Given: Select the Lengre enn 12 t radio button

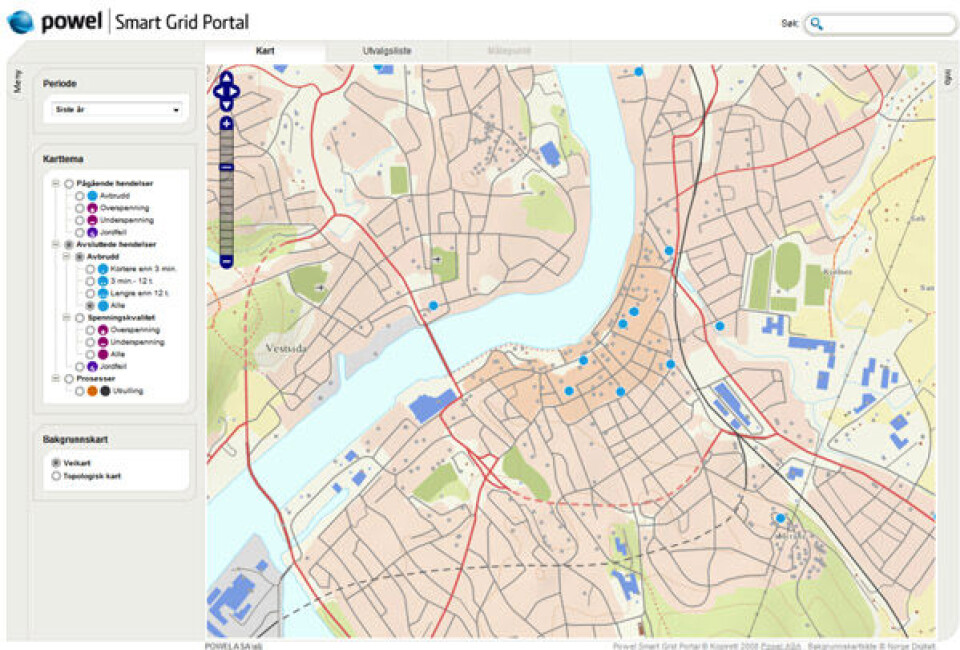Looking at the screenshot, I should point(90,293).
